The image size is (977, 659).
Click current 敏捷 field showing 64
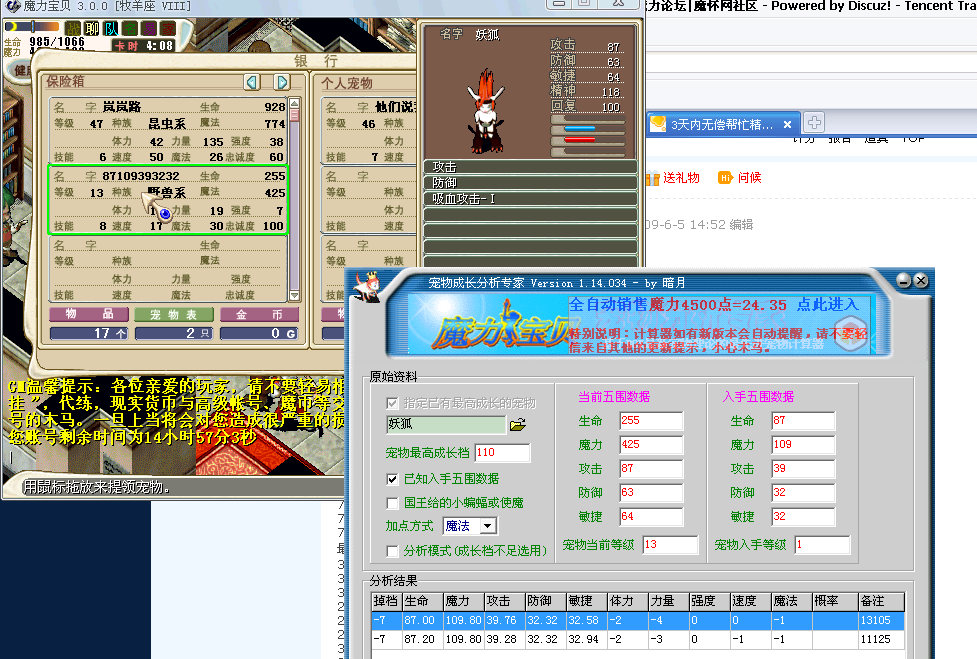click(x=651, y=517)
